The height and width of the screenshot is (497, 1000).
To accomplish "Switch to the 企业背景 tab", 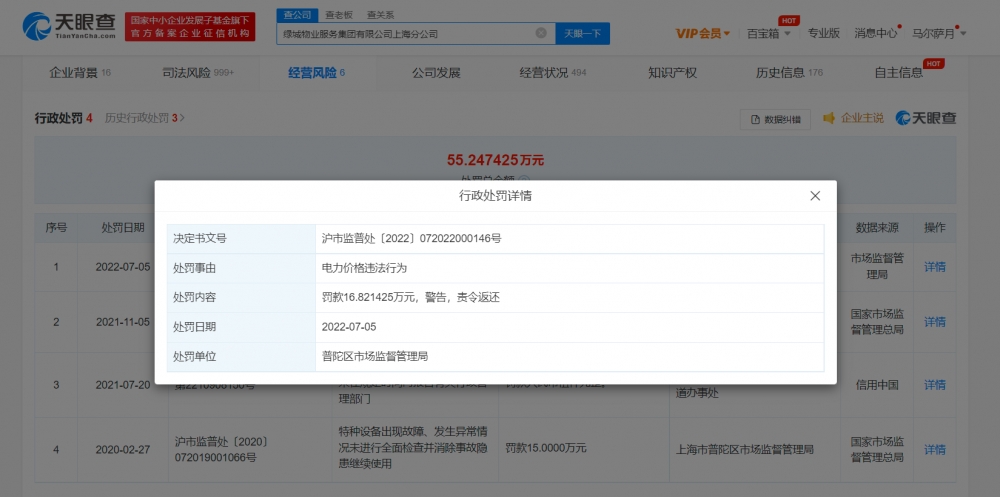I will (x=80, y=73).
